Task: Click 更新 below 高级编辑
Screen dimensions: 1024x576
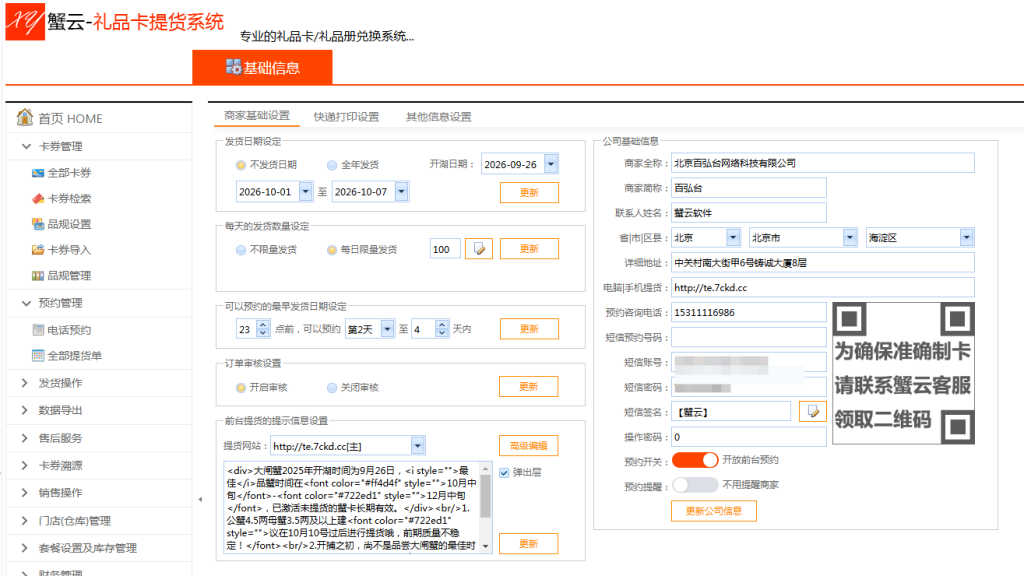Action: point(528,543)
